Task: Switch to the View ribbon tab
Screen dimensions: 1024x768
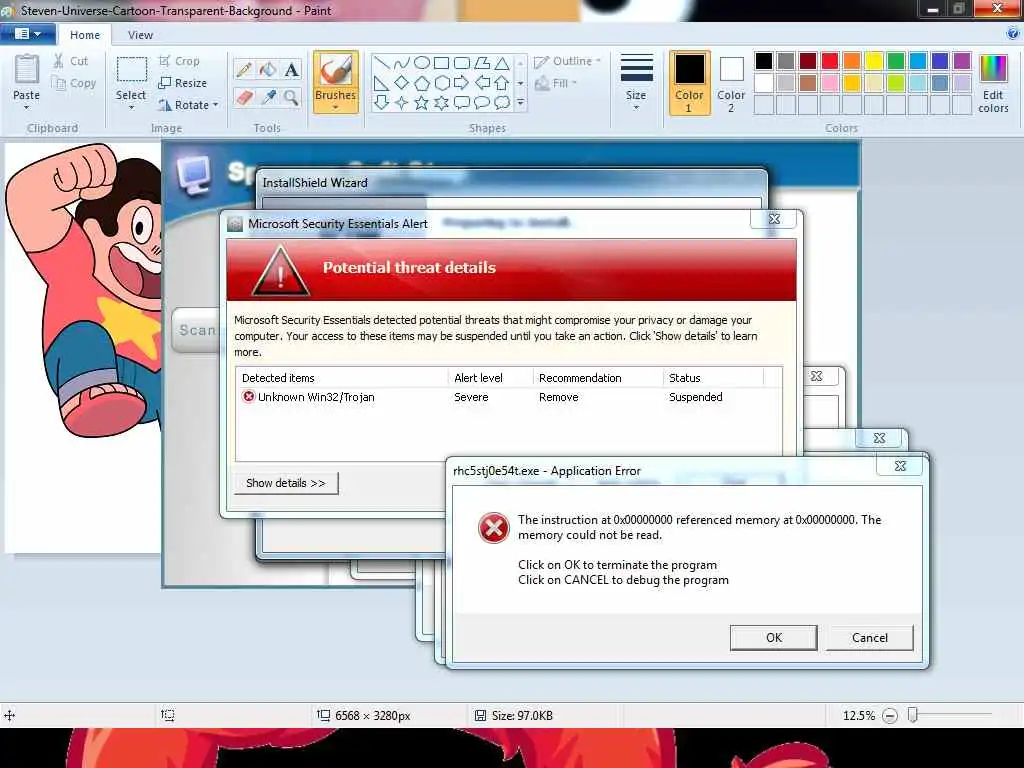Action: click(140, 35)
